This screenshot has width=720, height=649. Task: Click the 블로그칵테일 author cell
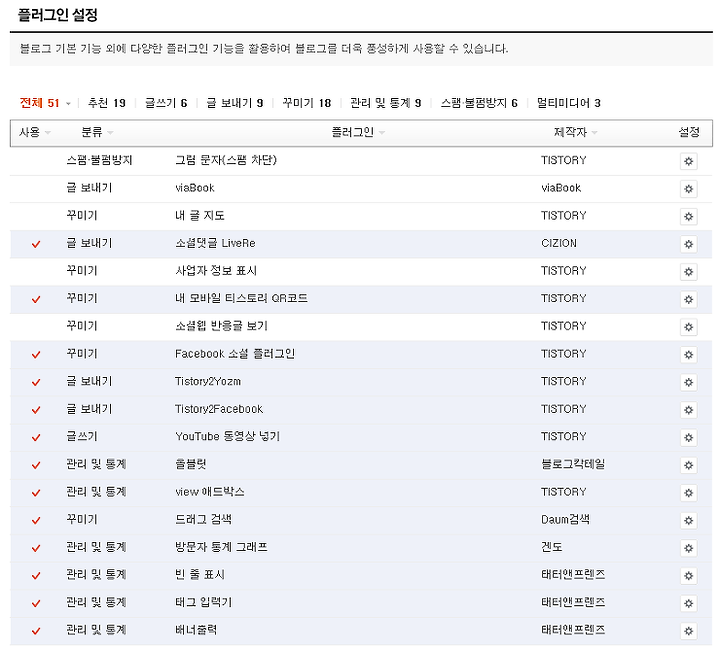(x=573, y=464)
